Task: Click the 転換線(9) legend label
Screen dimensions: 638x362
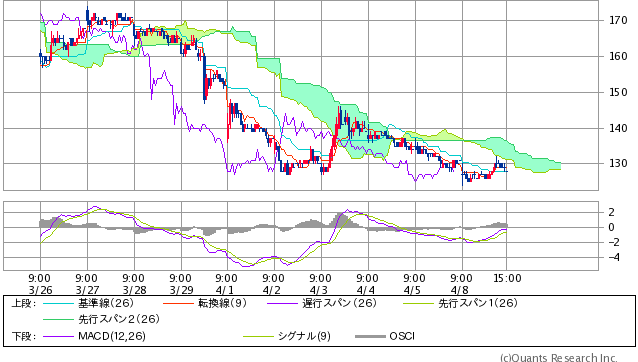Action: [x=223, y=303]
